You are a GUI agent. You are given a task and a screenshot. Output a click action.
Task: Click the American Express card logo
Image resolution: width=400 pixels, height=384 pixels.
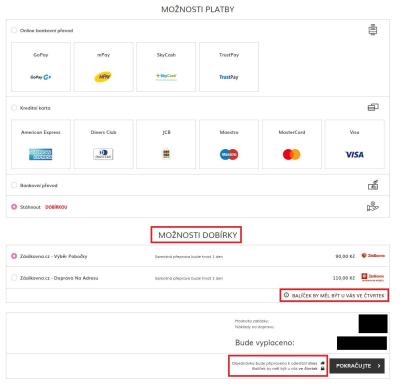41,154
